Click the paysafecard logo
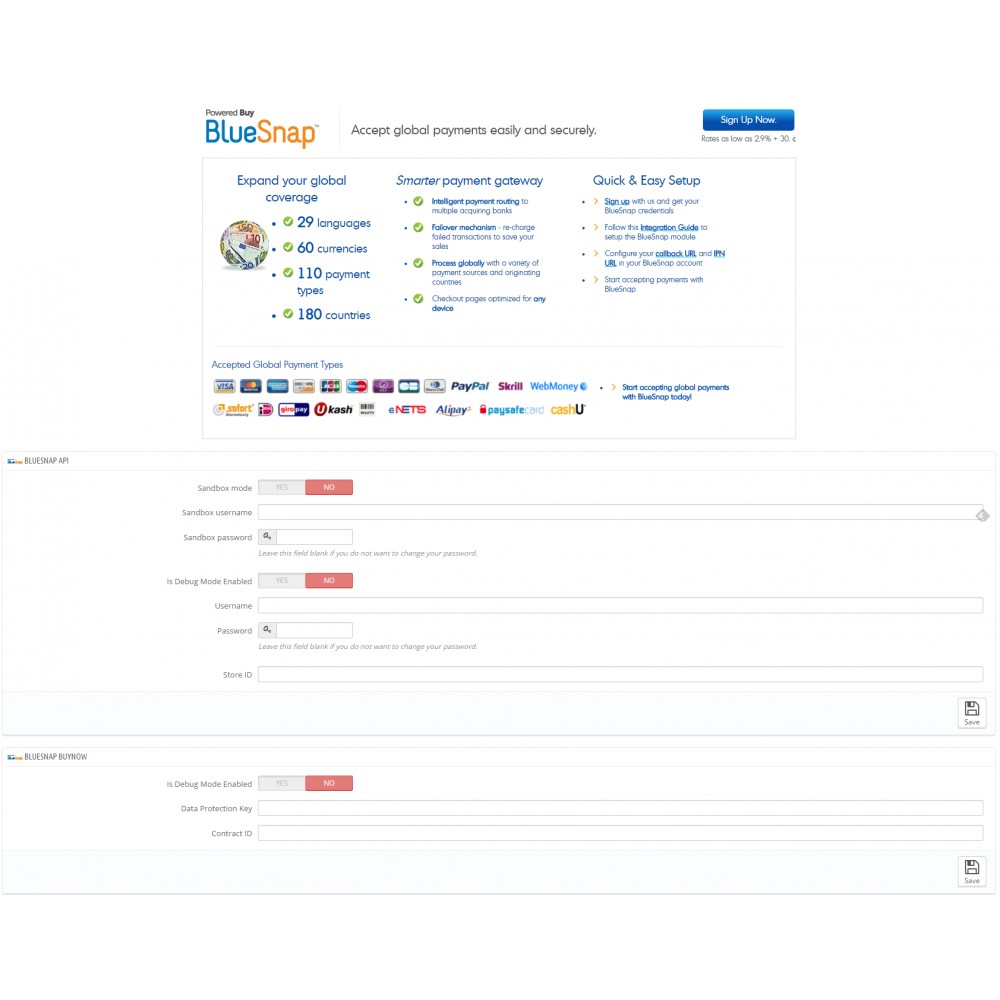Viewport: 1000px width, 1000px height. click(511, 409)
